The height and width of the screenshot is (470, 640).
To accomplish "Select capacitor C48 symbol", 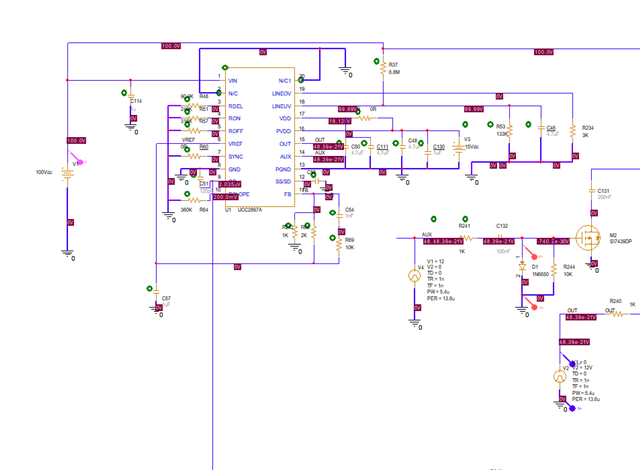I will pyautogui.click(x=402, y=147).
